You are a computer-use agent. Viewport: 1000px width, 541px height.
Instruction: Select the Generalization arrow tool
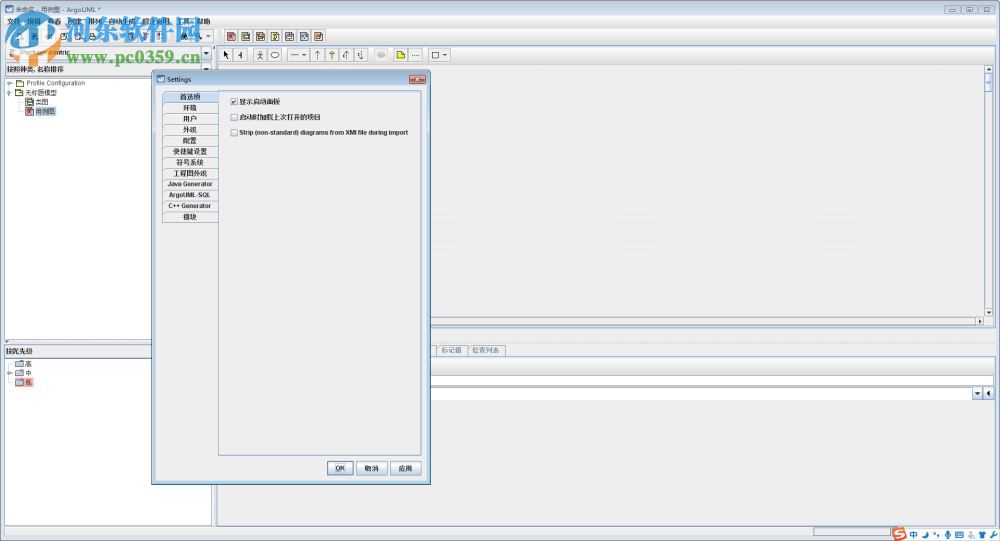click(x=318, y=56)
